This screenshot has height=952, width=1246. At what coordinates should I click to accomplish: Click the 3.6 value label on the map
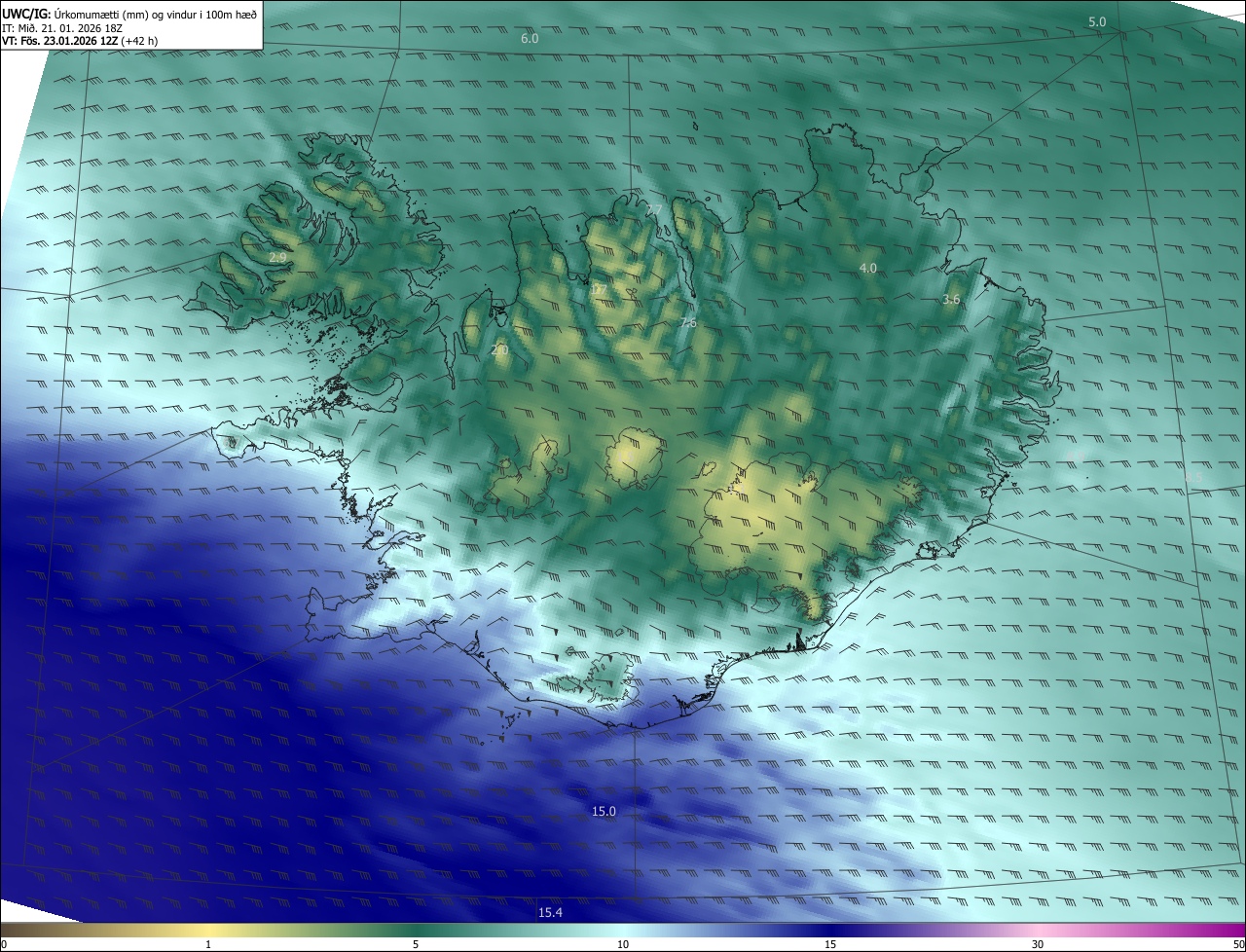tap(951, 300)
